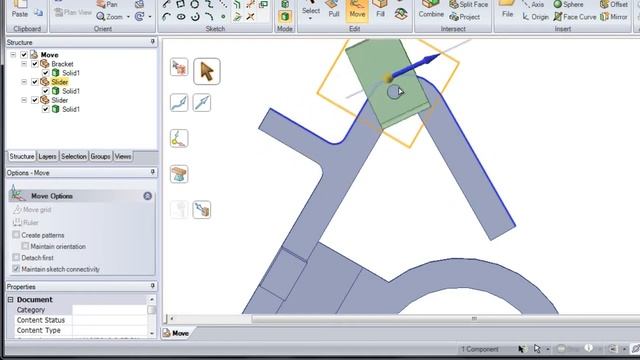Click the Fulcrum tool guide icon
The width and height of the screenshot is (640, 360).
click(179, 174)
